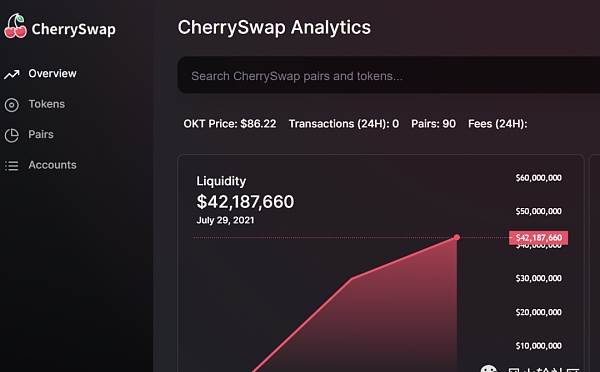Click the pink $42,187,660 axis price label
The width and height of the screenshot is (600, 372).
pyautogui.click(x=538, y=238)
